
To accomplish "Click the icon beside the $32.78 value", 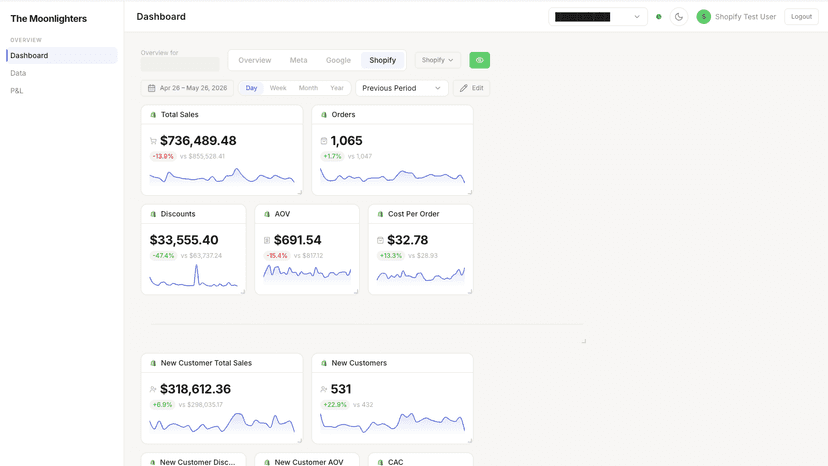I will (380, 240).
